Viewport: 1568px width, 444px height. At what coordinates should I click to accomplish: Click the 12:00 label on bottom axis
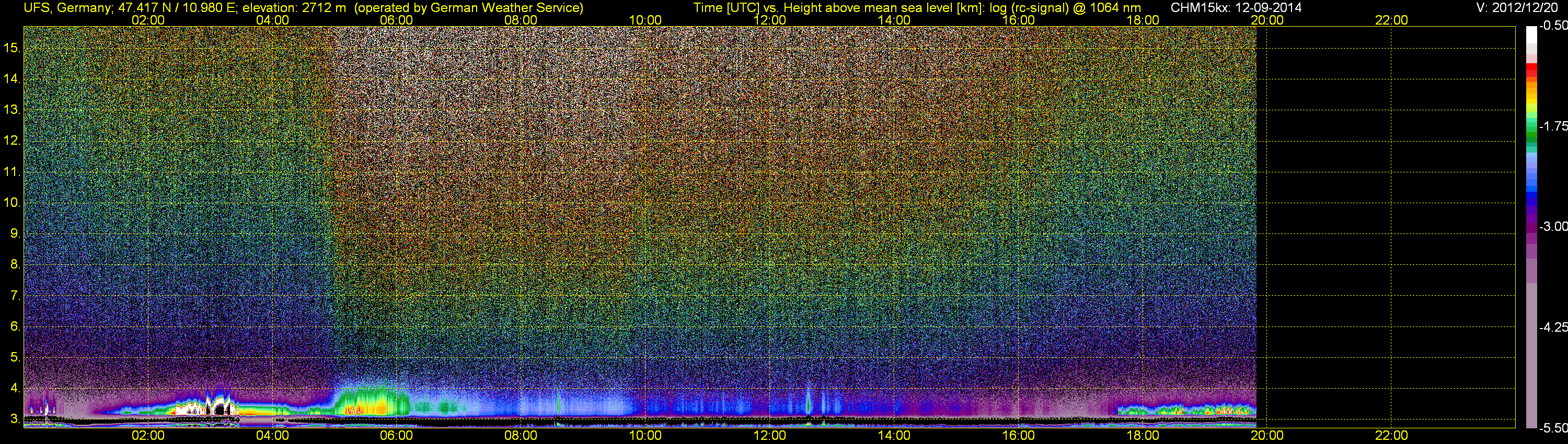click(x=769, y=436)
